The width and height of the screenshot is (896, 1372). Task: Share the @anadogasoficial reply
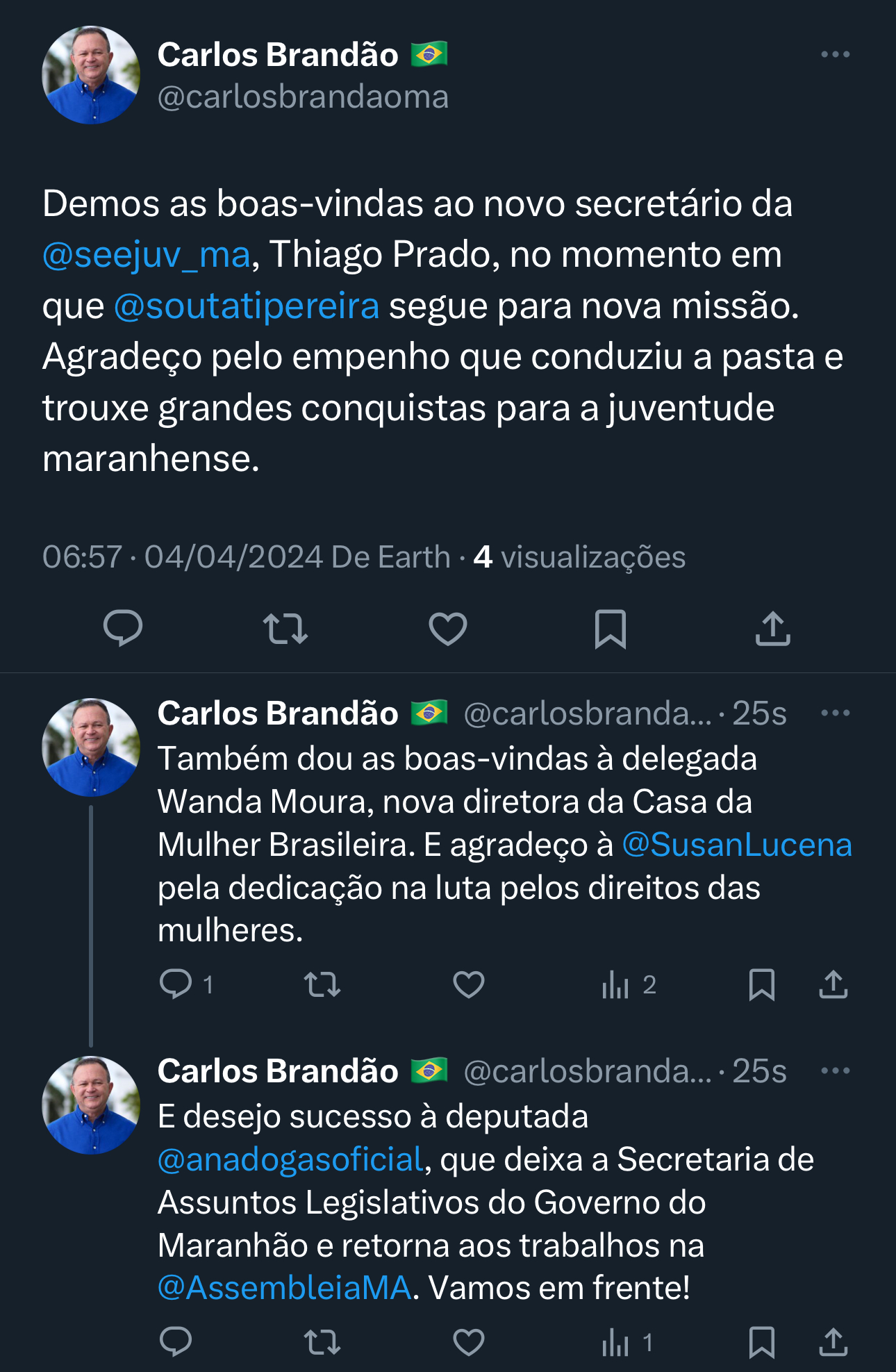833,1342
